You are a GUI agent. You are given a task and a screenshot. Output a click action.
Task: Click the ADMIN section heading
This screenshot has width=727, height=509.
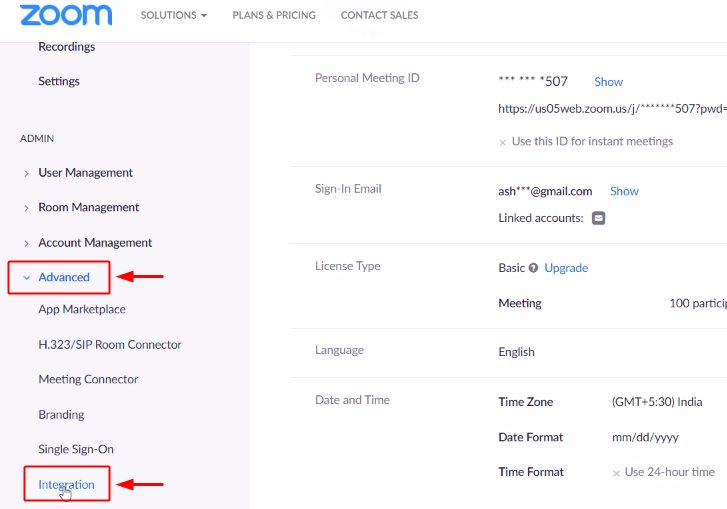(37, 138)
